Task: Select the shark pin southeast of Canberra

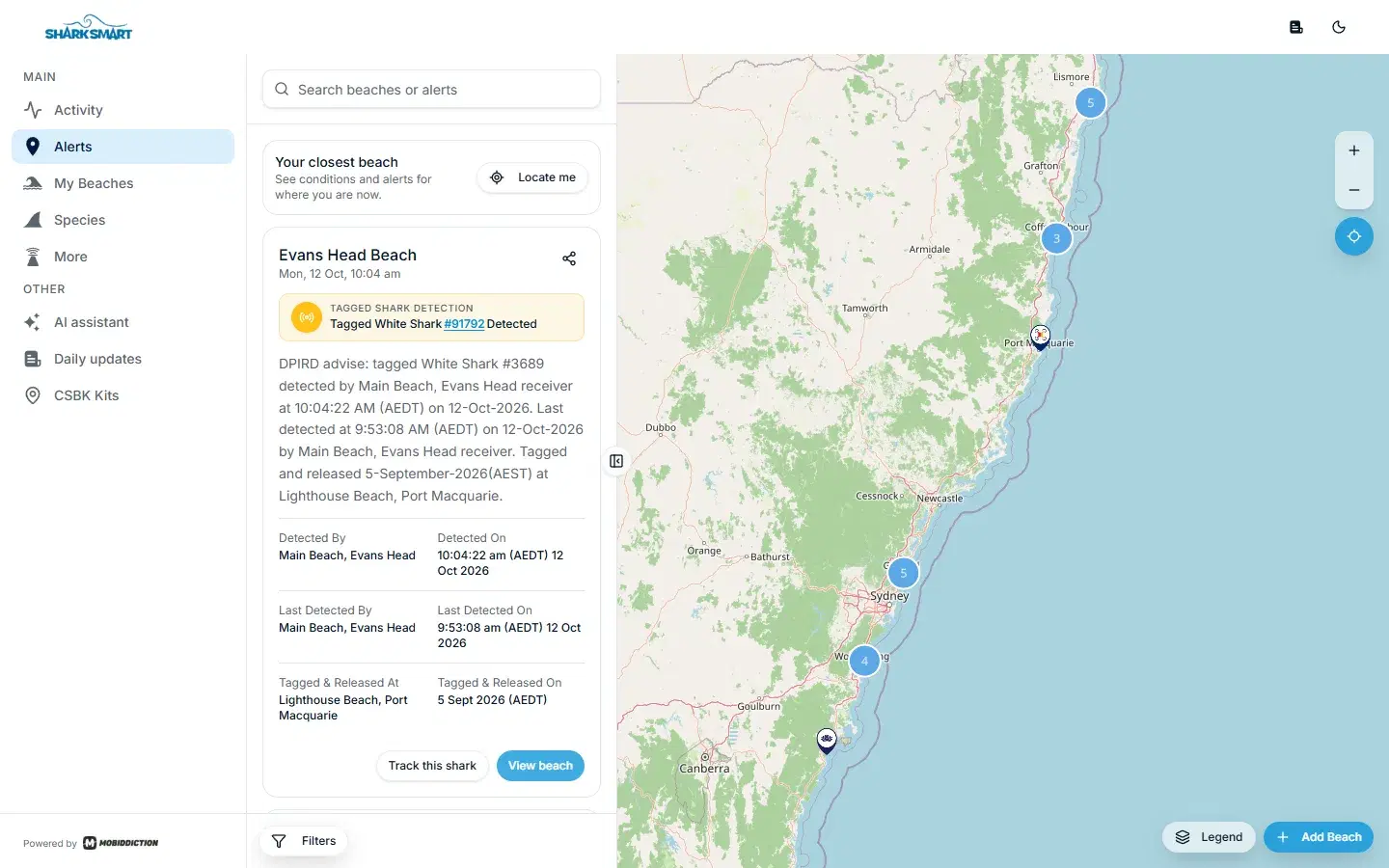Action: [827, 740]
